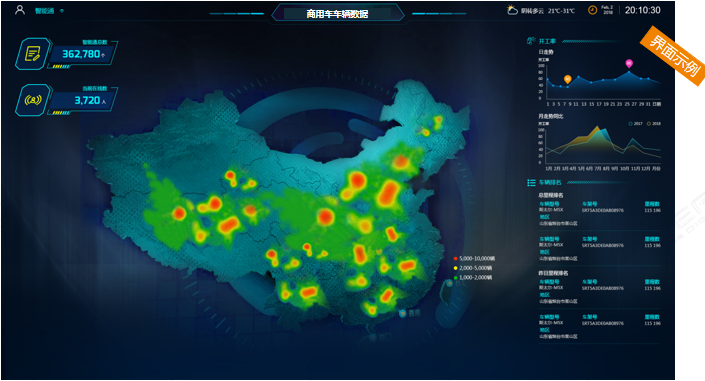Click the weather cloud icon
Image resolution: width=705 pixels, height=381 pixels.
[x=512, y=10]
